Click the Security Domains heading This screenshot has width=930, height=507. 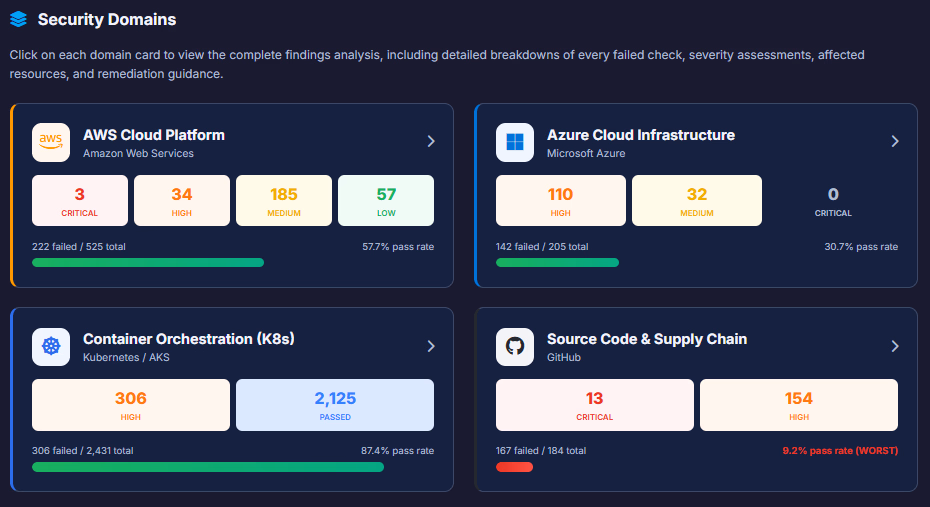pos(107,20)
